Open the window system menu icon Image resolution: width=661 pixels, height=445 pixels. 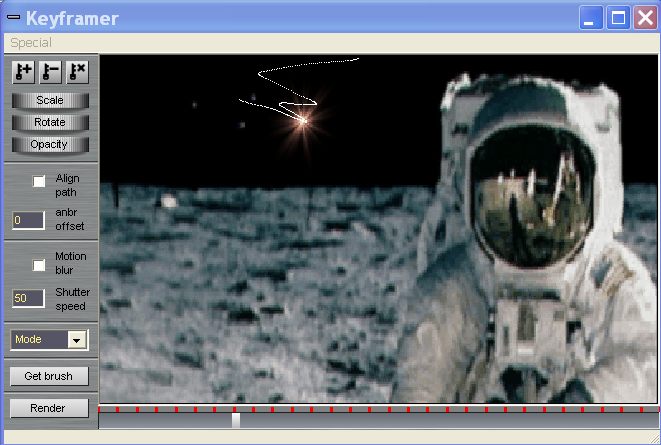[x=13, y=18]
